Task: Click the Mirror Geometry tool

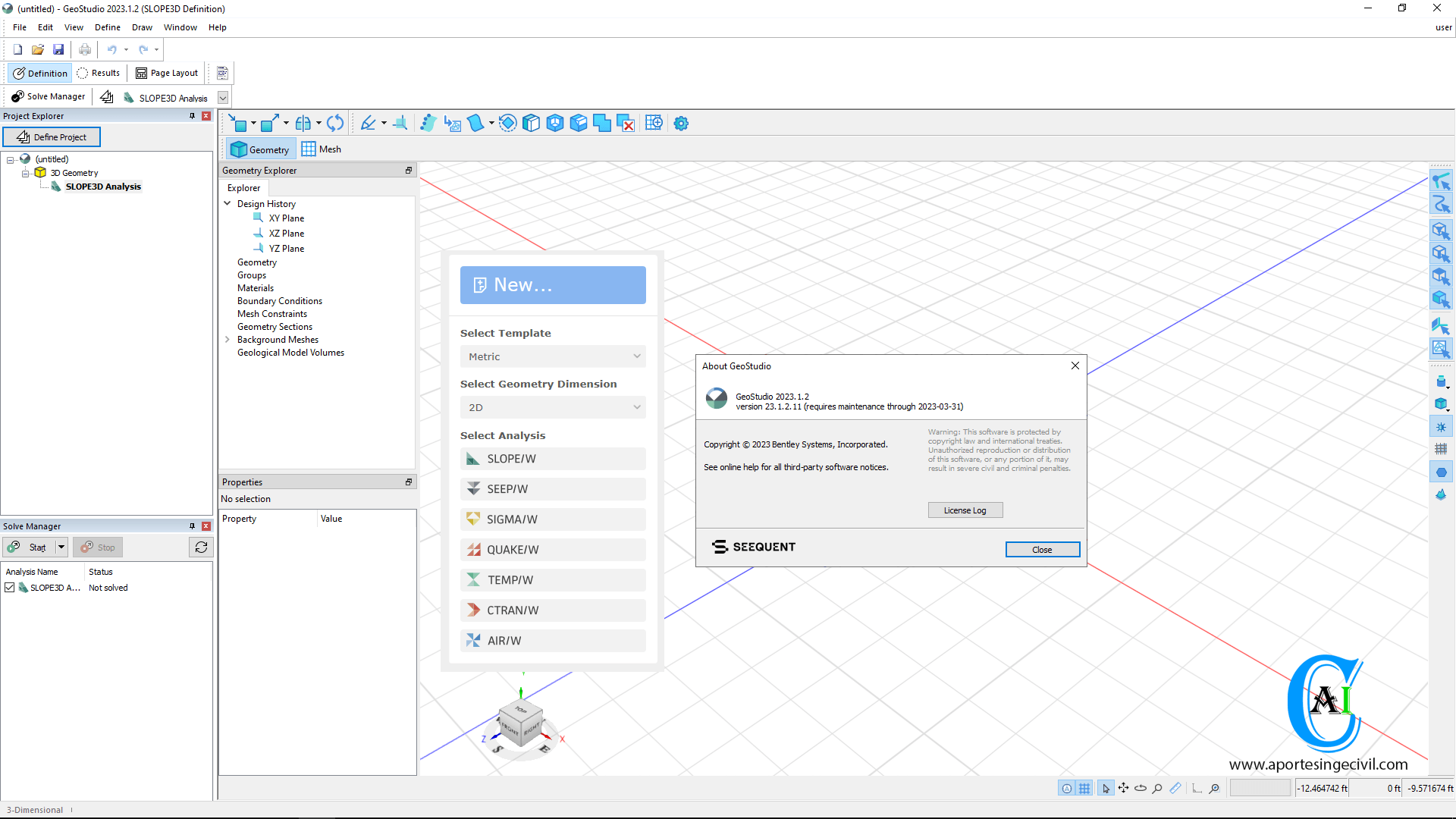Action: 303,123
